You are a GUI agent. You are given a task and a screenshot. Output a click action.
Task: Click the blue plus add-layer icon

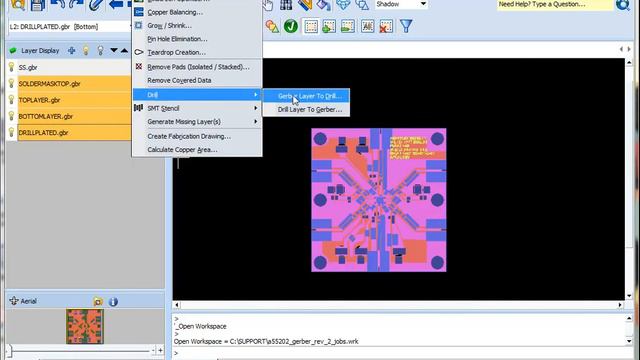(x=71, y=51)
